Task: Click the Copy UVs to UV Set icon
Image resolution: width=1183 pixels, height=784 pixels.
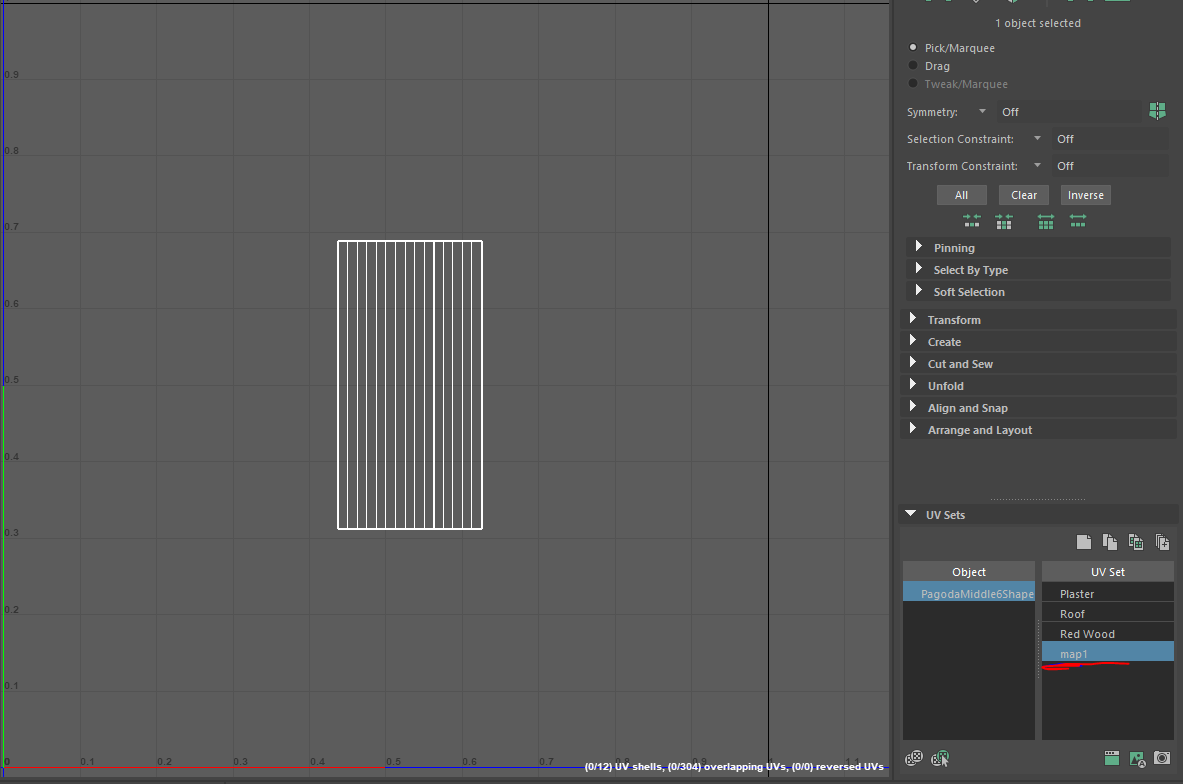Action: (1136, 542)
